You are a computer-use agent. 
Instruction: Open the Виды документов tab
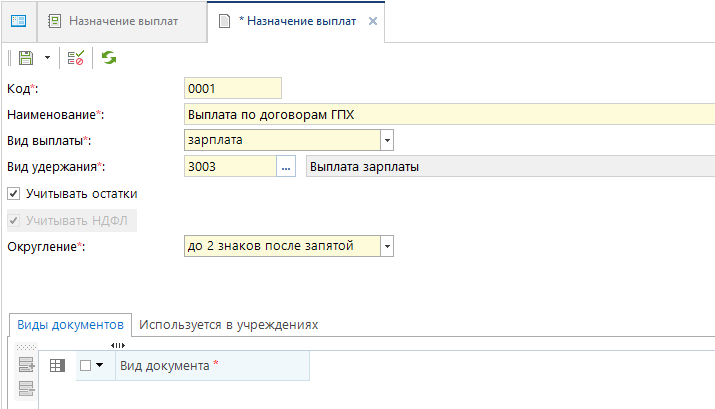[x=70, y=325]
